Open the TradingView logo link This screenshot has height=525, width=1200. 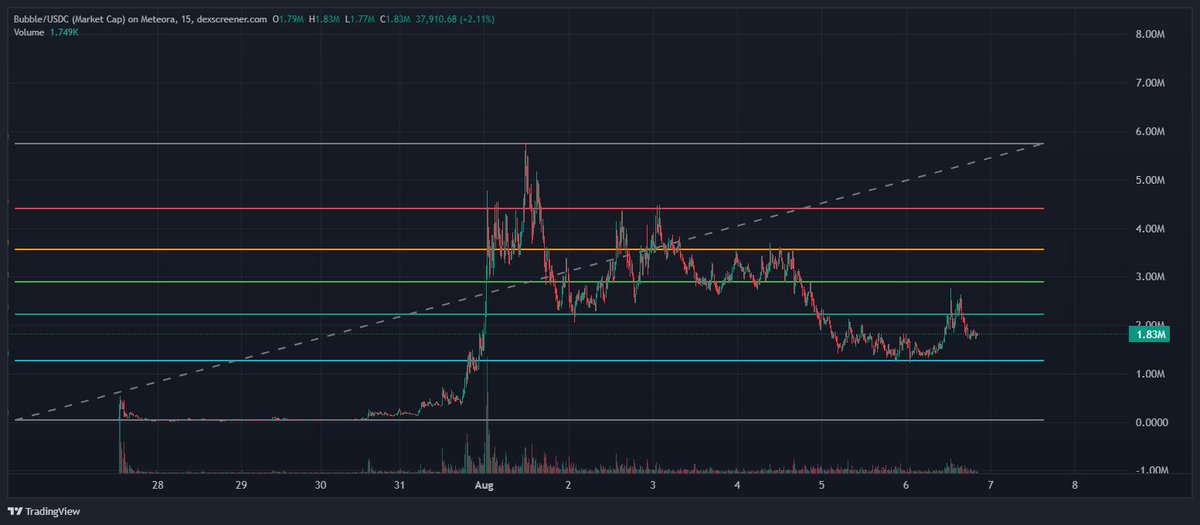(x=43, y=511)
